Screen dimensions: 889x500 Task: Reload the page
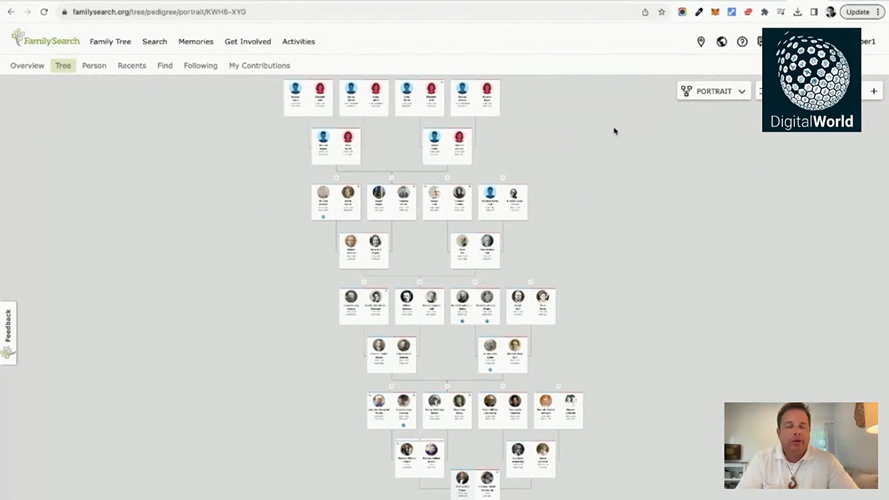click(44, 12)
